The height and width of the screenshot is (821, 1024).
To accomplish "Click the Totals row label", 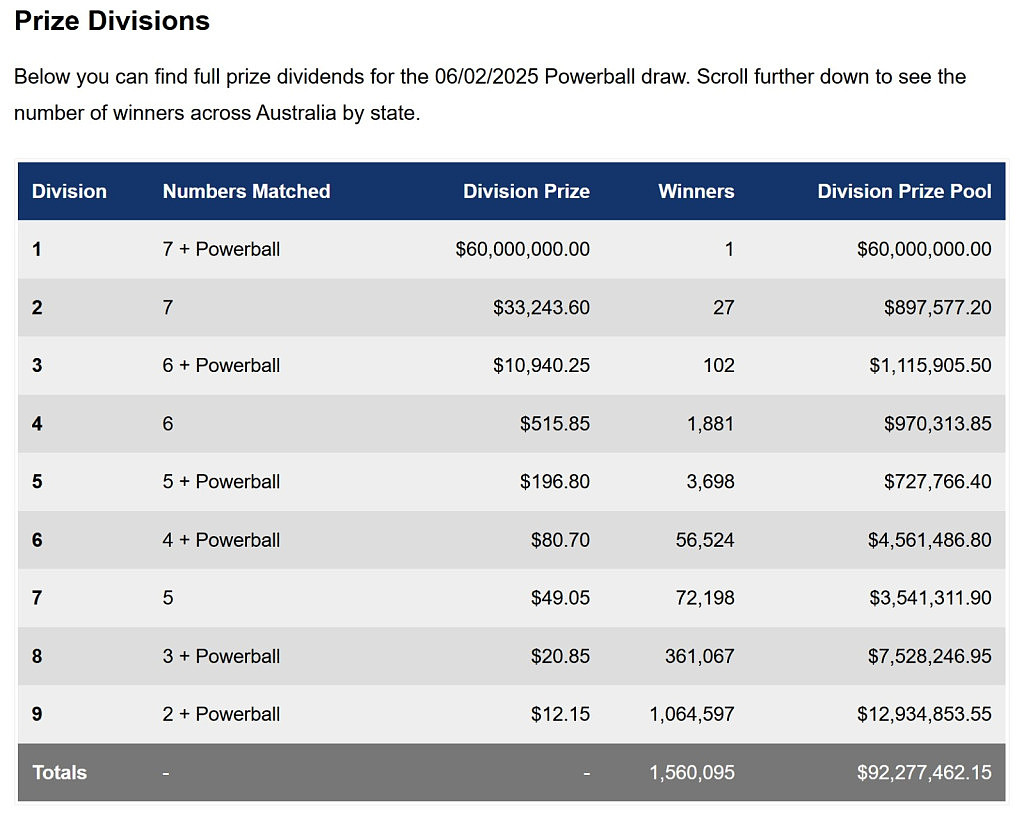I will (59, 772).
